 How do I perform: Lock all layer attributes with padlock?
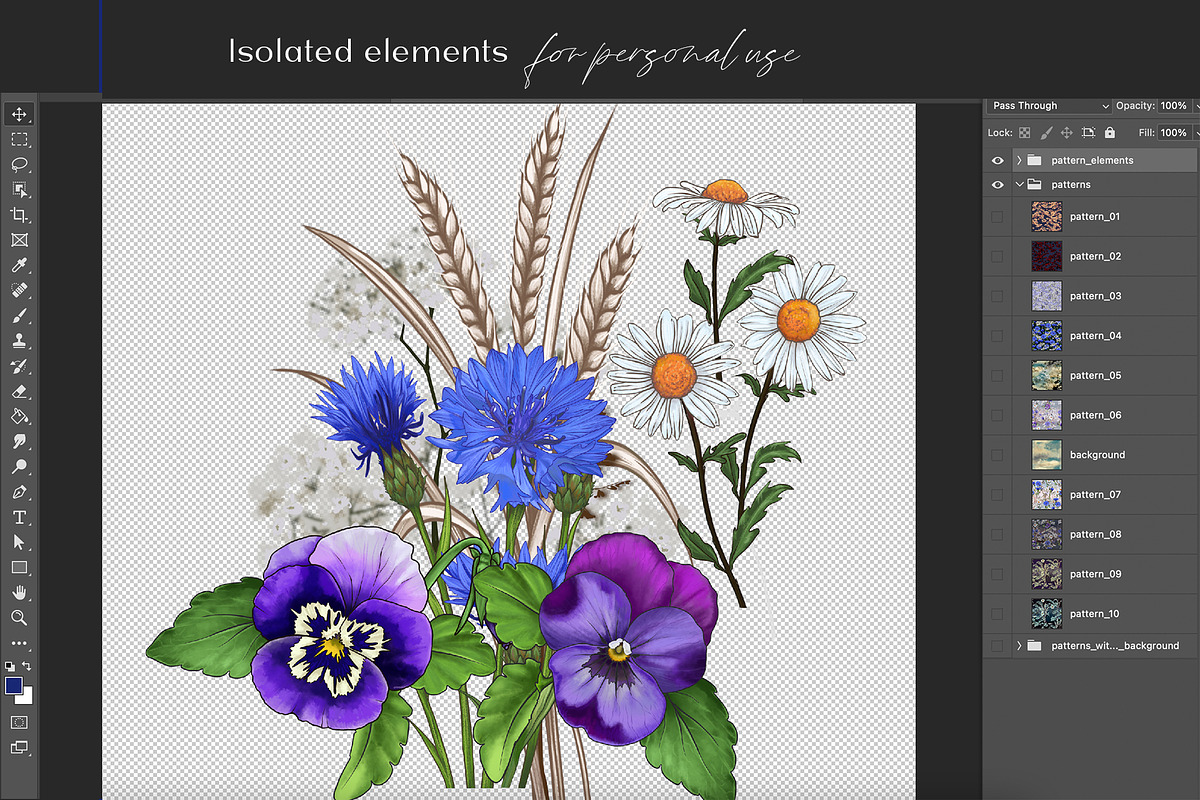(x=1109, y=132)
